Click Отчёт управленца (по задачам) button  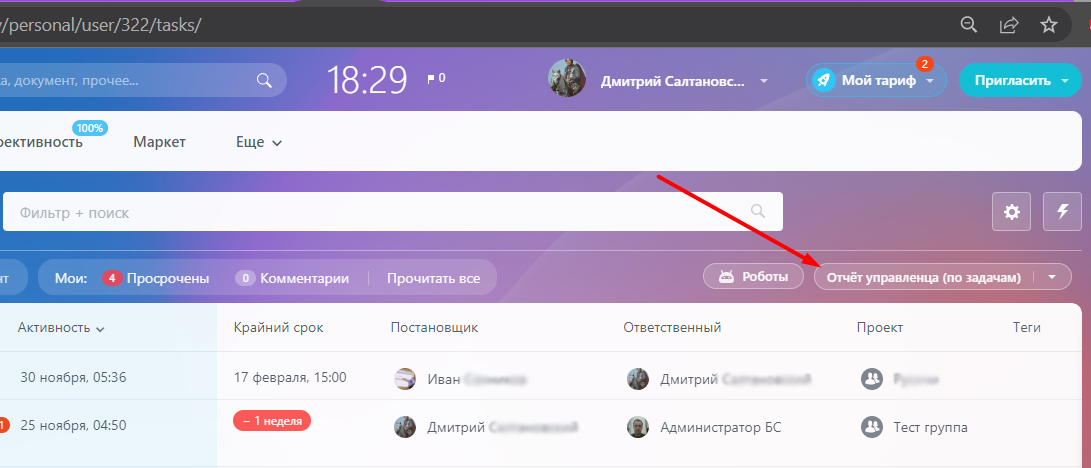923,277
